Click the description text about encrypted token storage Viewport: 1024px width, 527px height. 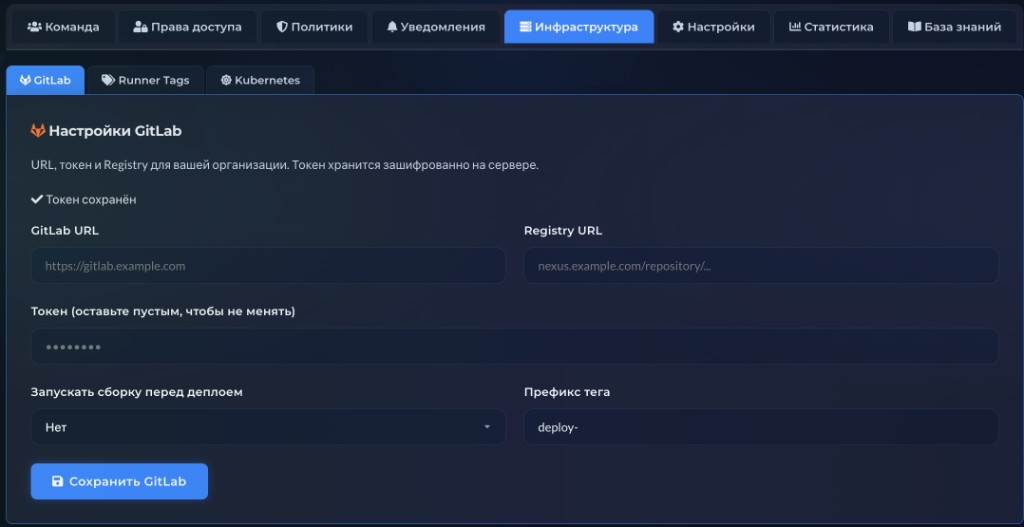click(285, 165)
